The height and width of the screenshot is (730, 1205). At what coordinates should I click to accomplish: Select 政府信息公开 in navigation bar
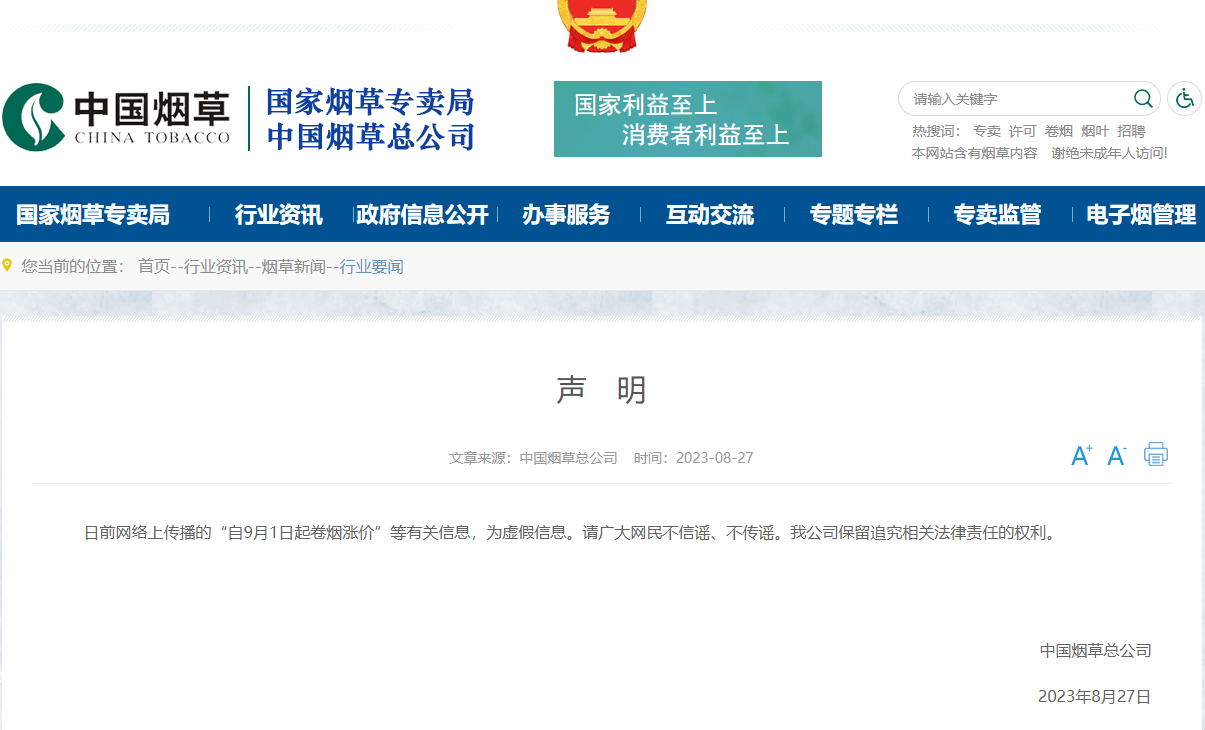pyautogui.click(x=423, y=214)
